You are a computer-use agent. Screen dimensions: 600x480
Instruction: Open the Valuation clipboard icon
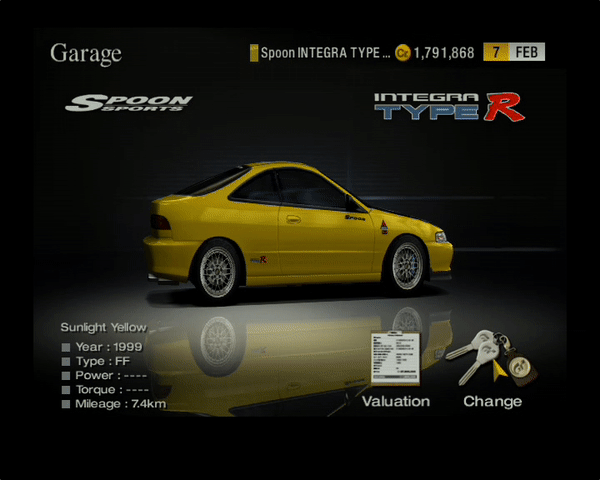click(396, 358)
